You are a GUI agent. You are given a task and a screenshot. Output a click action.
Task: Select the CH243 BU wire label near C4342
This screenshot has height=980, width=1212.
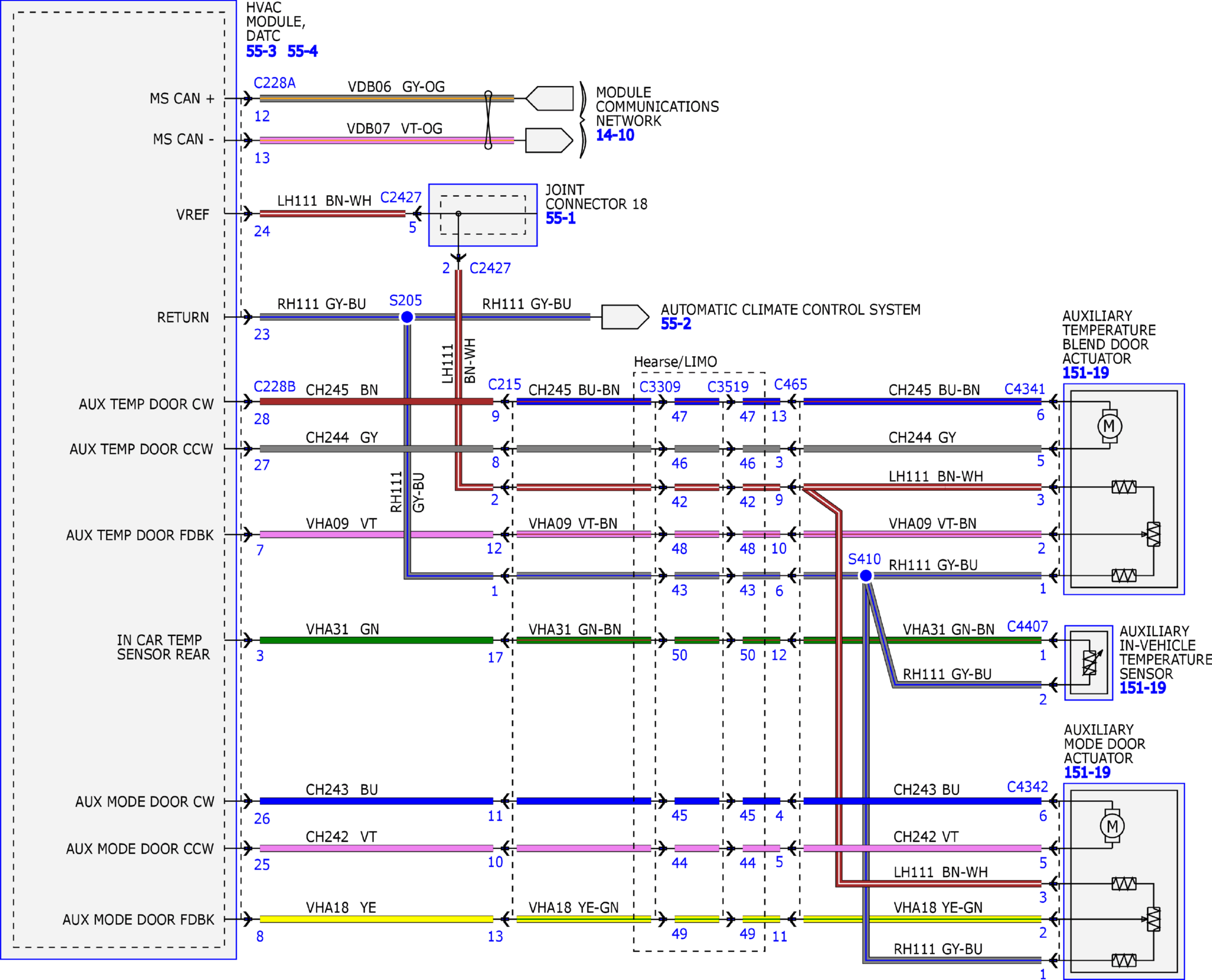click(926, 789)
